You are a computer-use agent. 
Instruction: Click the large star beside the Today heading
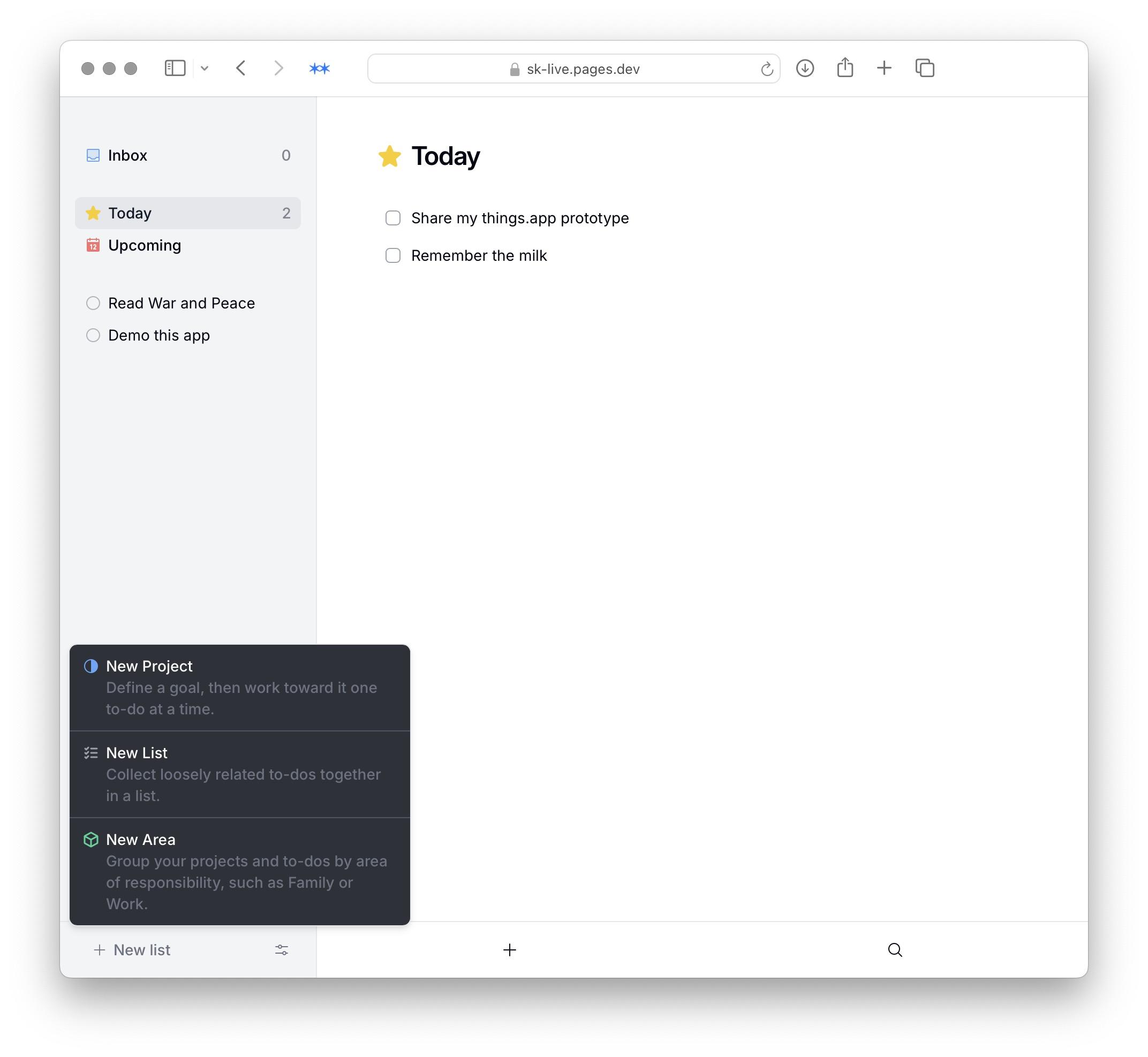click(389, 156)
